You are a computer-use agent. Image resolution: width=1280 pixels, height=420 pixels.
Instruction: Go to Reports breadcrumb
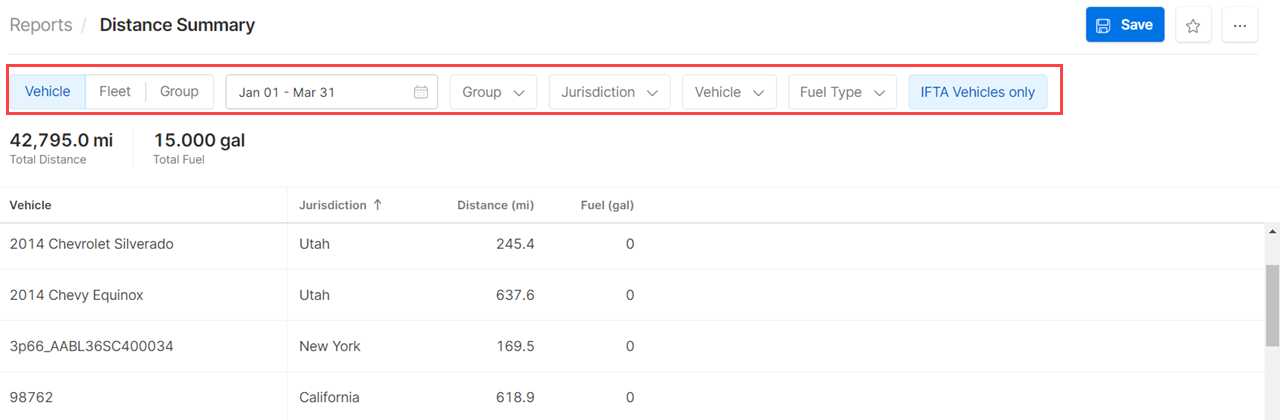pyautogui.click(x=41, y=25)
